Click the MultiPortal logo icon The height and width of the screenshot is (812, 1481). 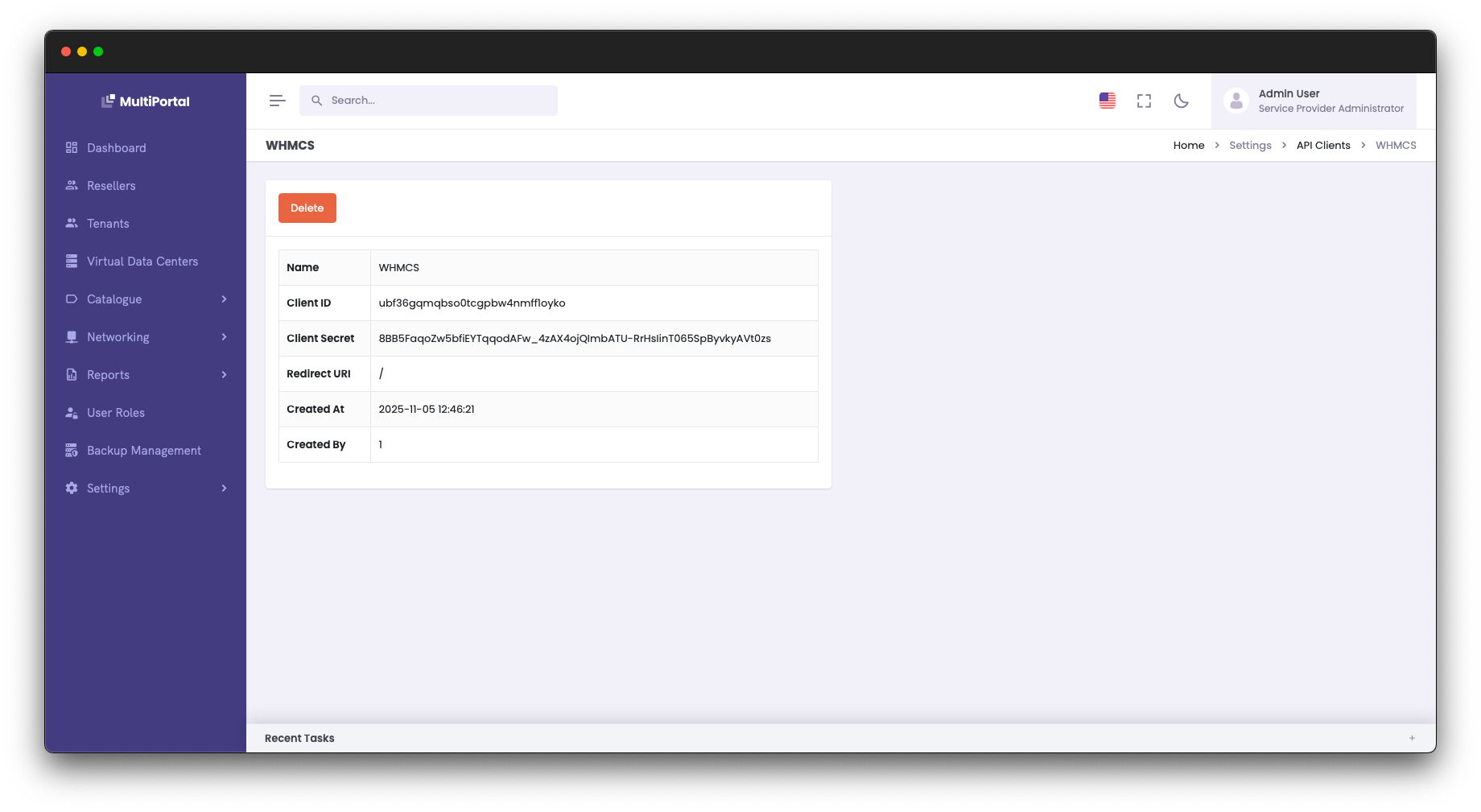coord(108,101)
